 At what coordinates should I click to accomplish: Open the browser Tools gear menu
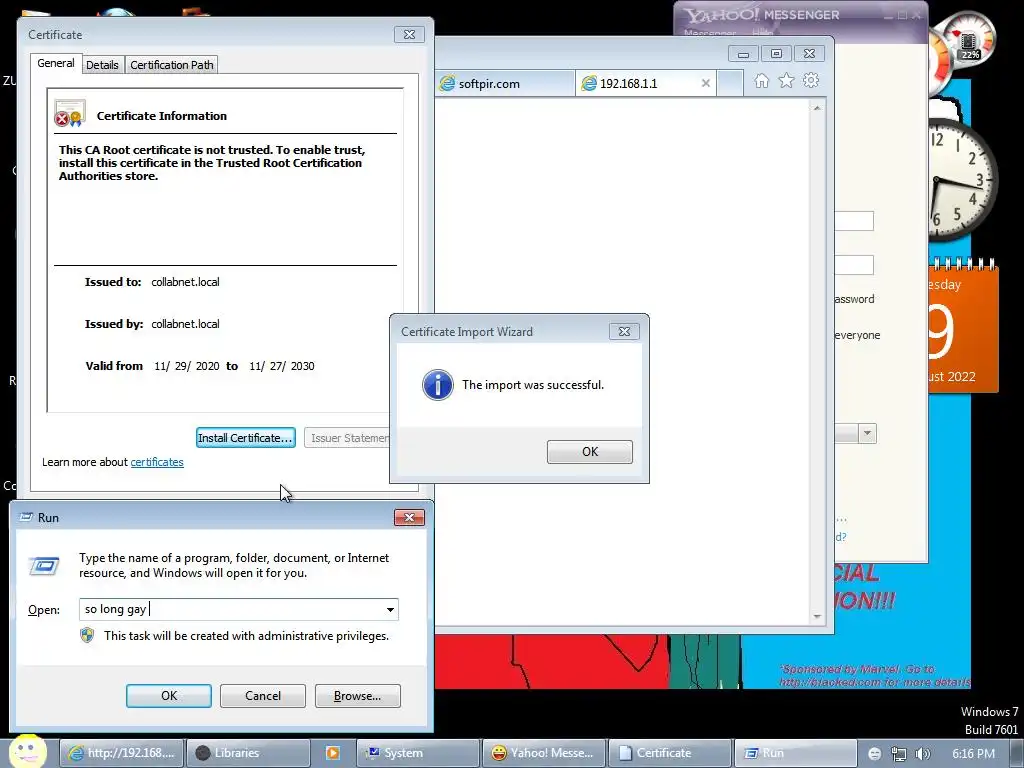pos(811,80)
